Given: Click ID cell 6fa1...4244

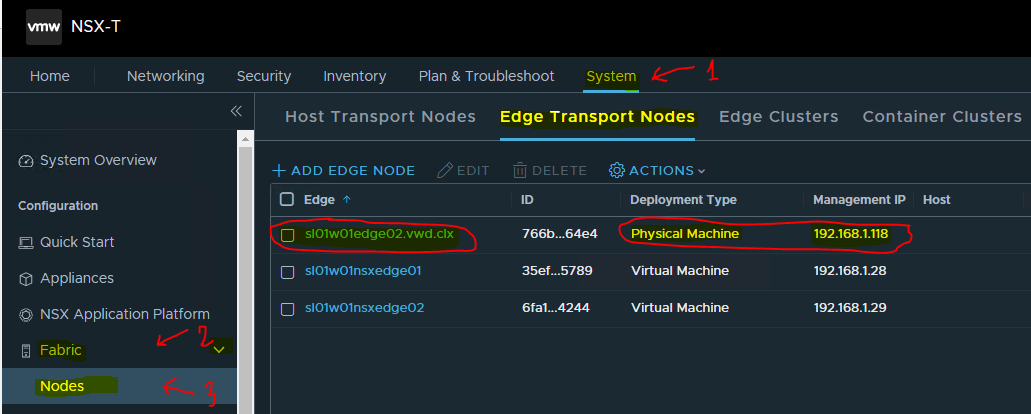Looking at the screenshot, I should point(558,308).
